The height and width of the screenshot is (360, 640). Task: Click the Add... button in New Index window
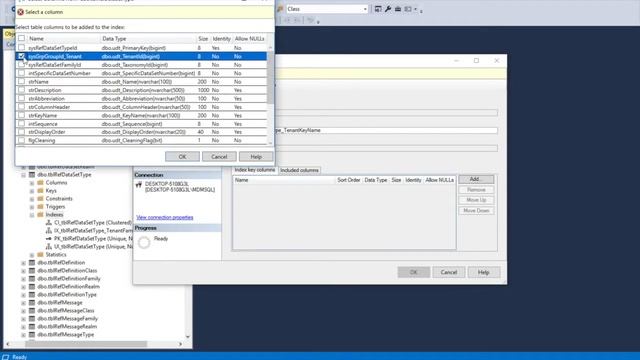point(476,179)
